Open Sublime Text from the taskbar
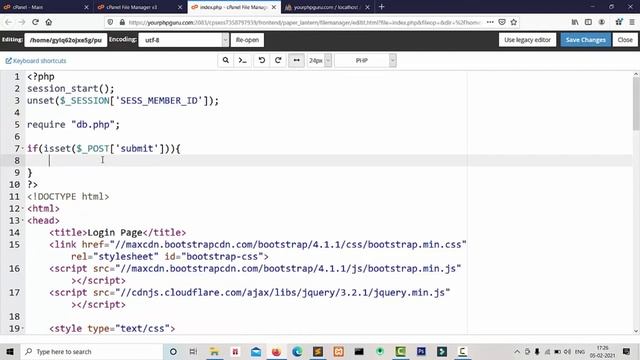This screenshot has height=360, width=640. [x=318, y=351]
